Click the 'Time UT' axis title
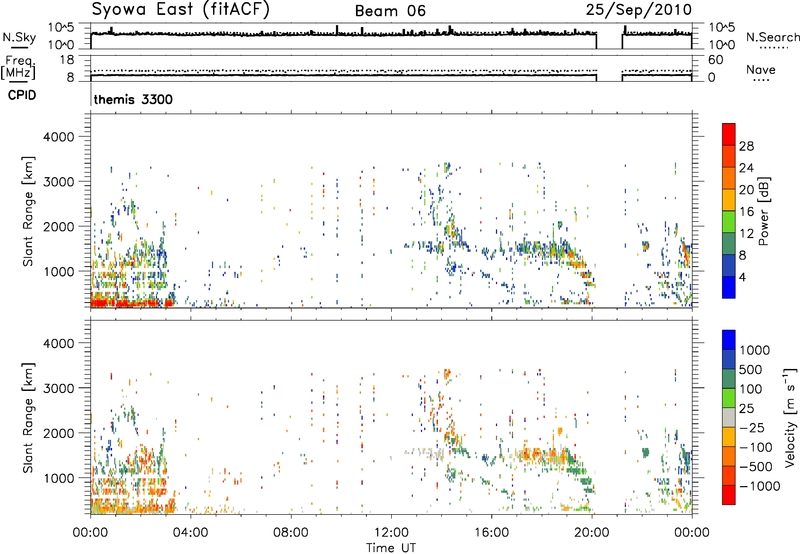The image size is (800, 554). (x=391, y=548)
